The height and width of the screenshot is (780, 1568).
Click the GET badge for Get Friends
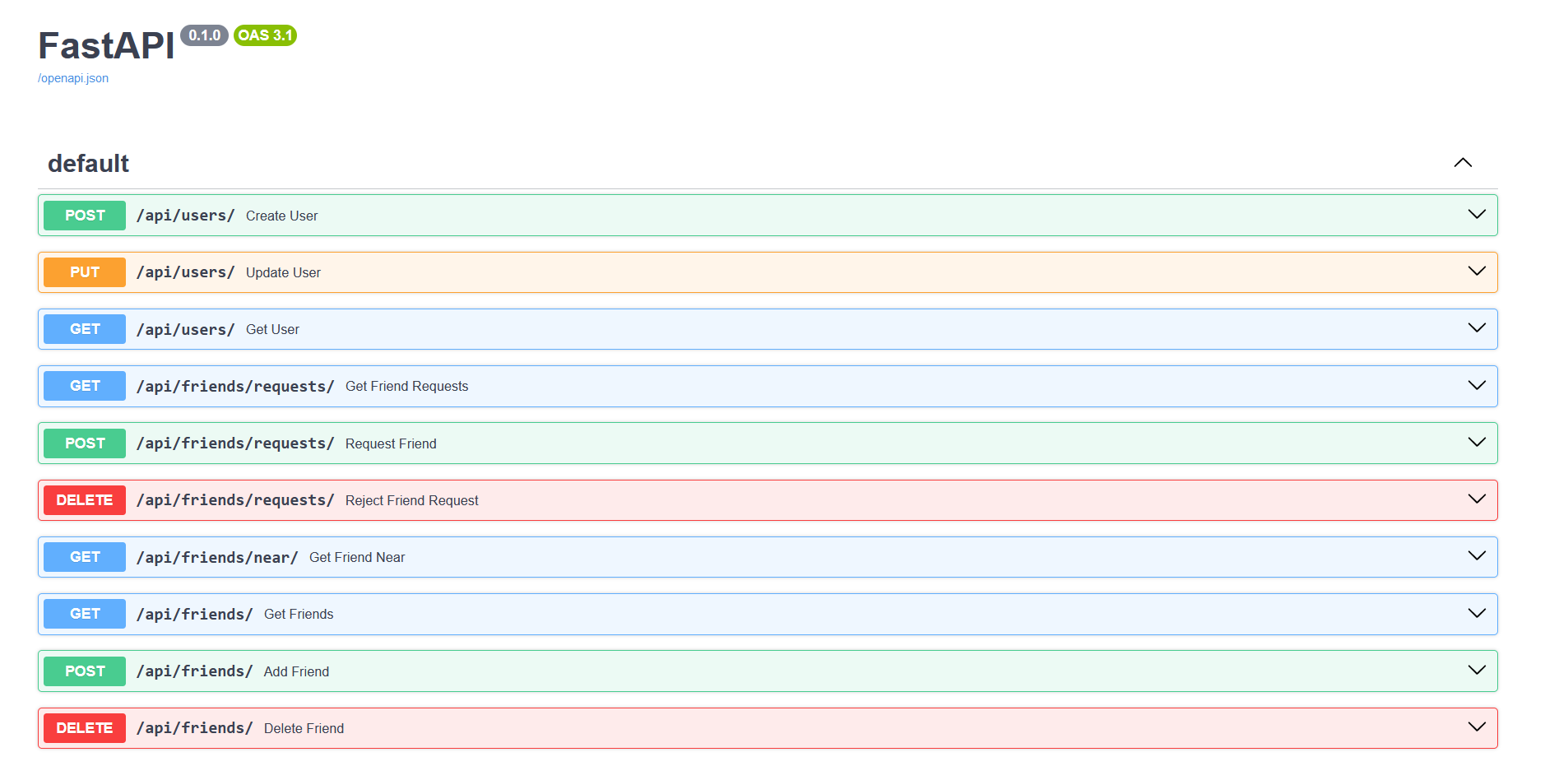tap(85, 614)
